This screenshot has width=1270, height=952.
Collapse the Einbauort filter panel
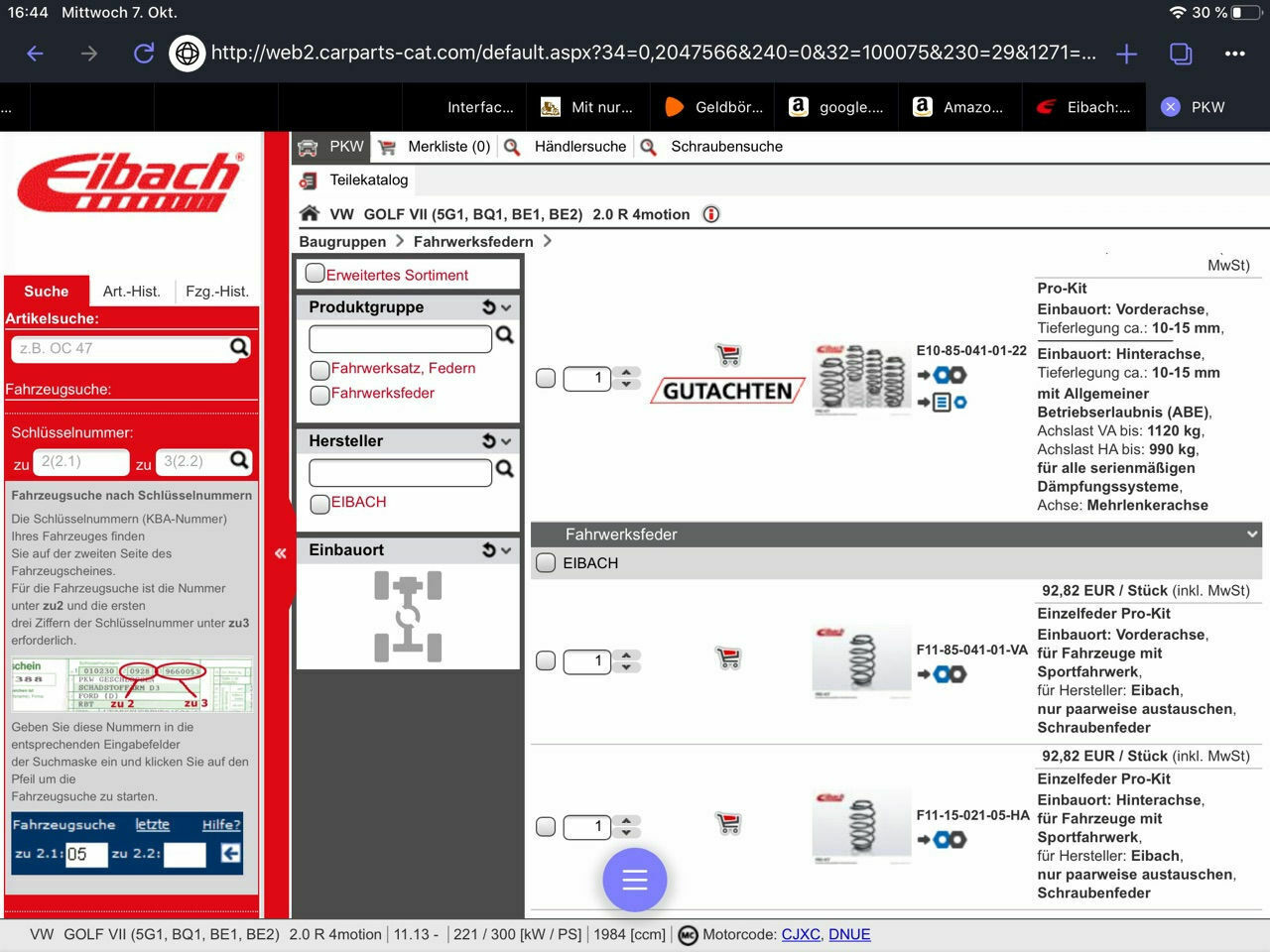pos(506,550)
